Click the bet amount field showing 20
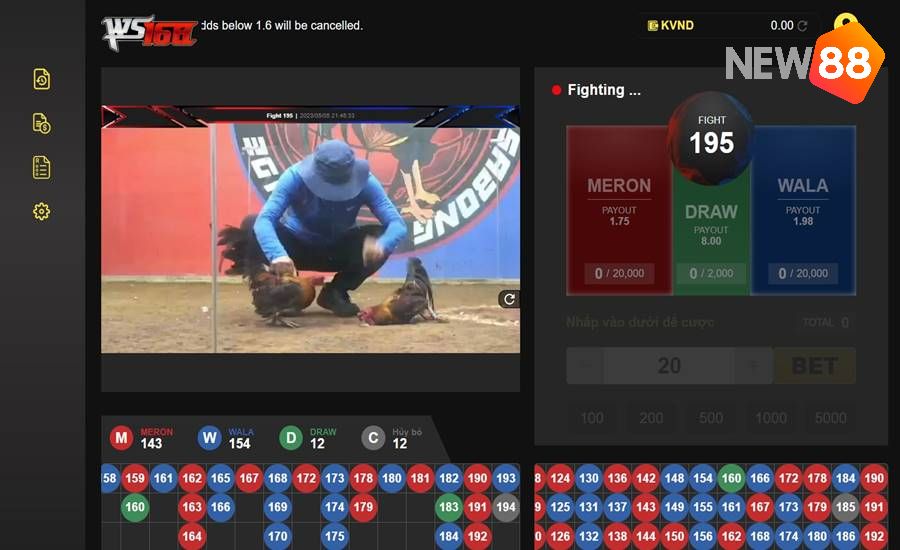This screenshot has width=900, height=550. tap(669, 366)
